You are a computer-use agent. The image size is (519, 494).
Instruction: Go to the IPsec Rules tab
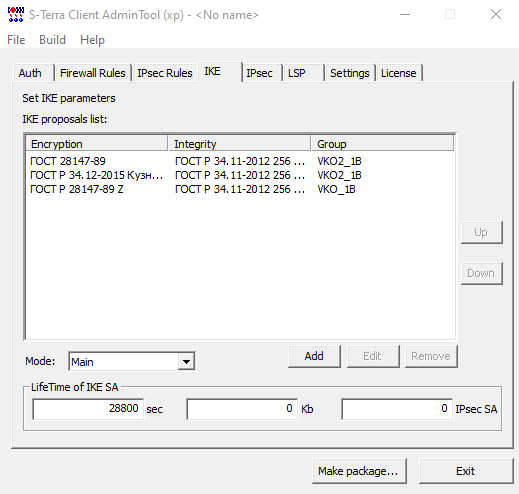point(165,73)
